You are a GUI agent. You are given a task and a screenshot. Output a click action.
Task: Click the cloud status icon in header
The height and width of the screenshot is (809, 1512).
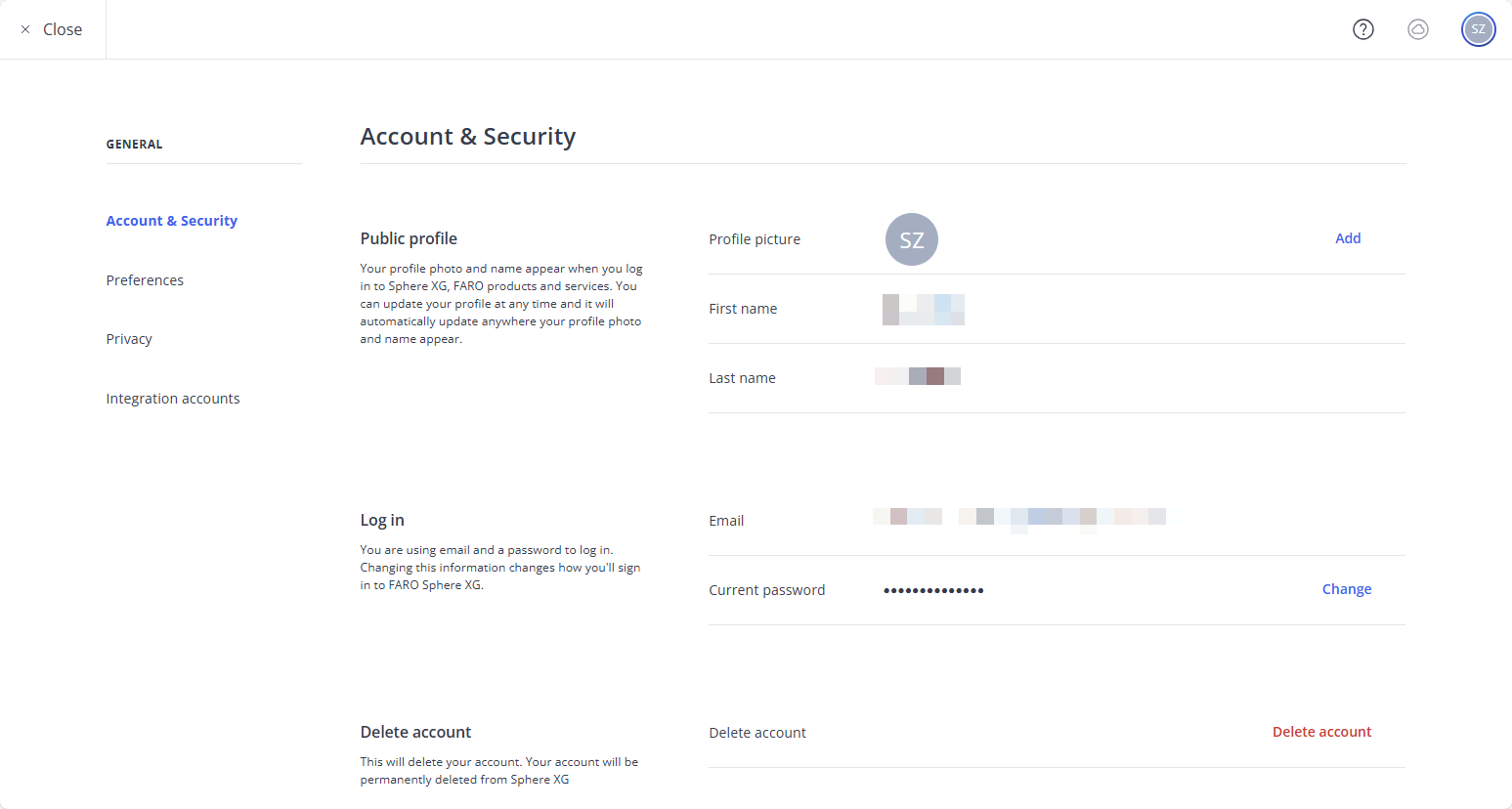tap(1418, 29)
